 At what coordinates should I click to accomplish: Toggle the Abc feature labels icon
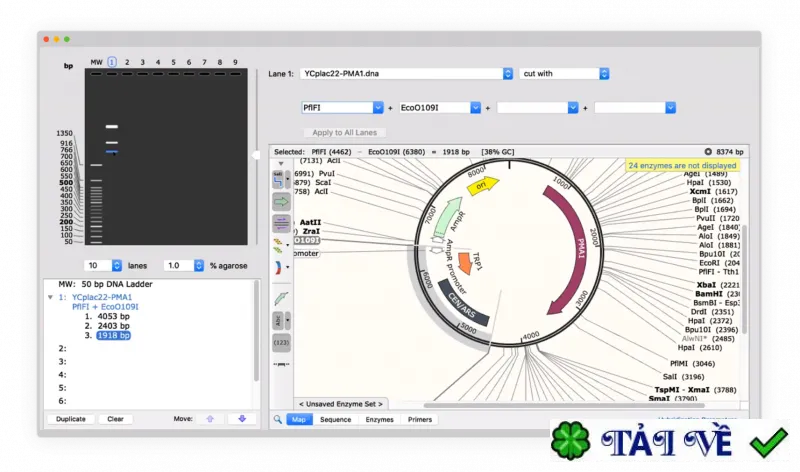pos(278,321)
